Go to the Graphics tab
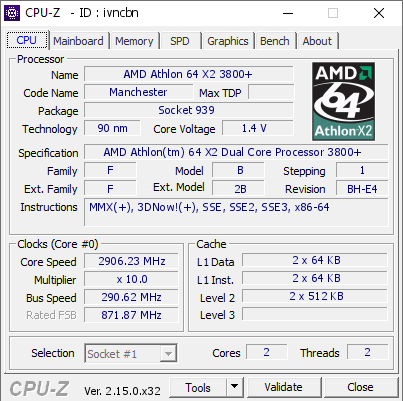Screen dimensions: 403x401 [228, 41]
